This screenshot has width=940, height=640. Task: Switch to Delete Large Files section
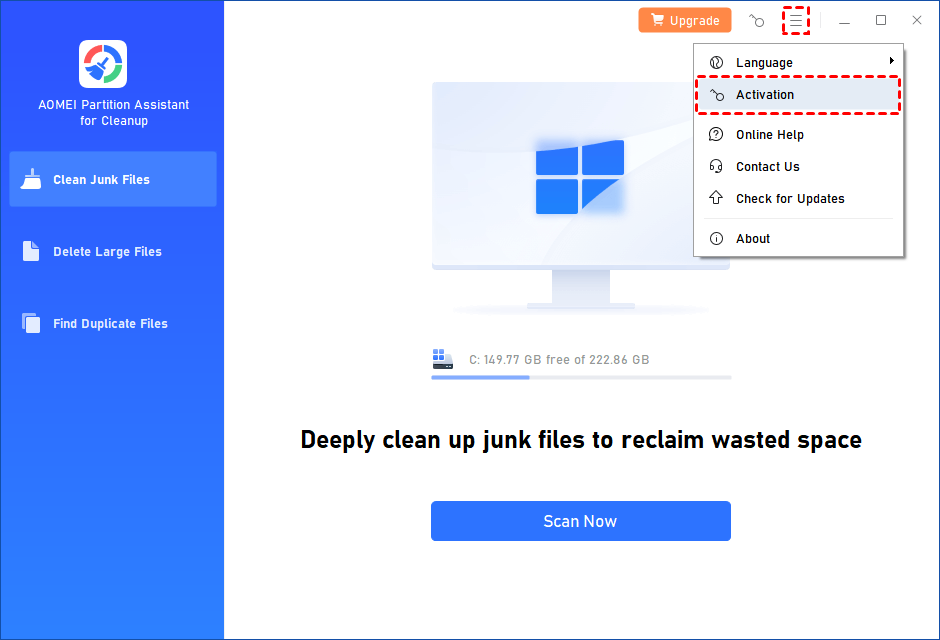(113, 251)
